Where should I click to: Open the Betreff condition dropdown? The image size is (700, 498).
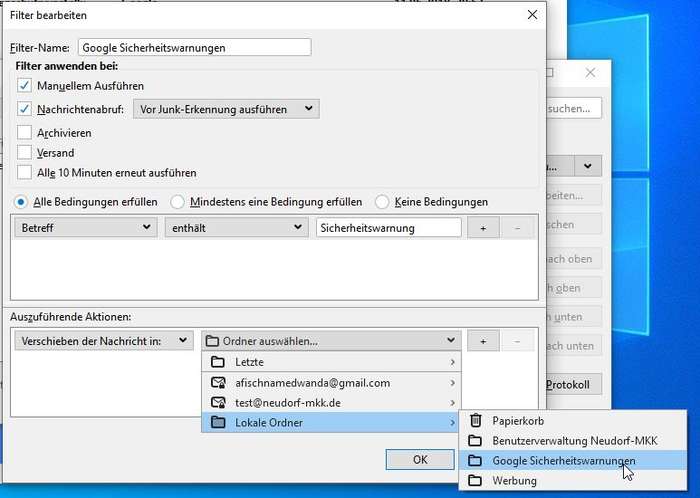point(84,228)
